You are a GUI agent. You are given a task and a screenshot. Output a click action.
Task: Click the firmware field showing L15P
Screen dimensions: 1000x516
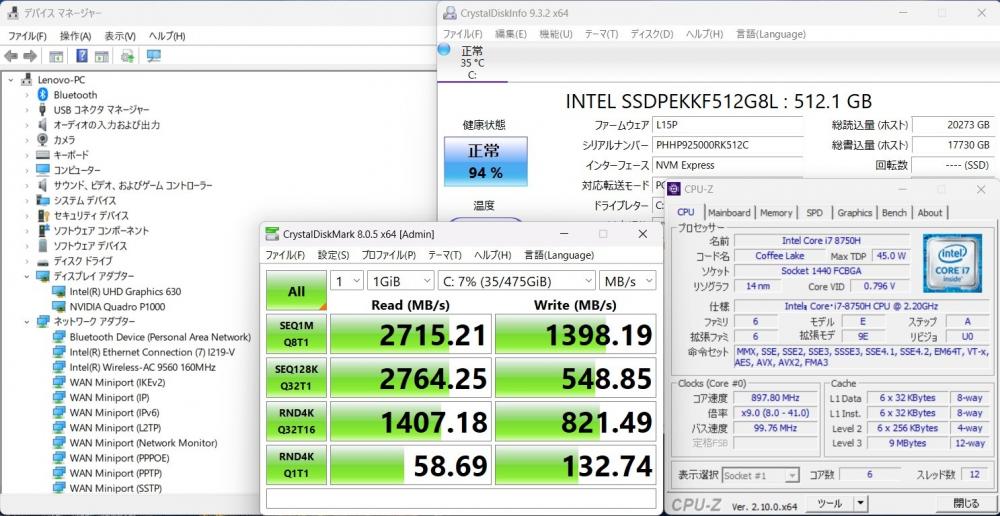[727, 125]
